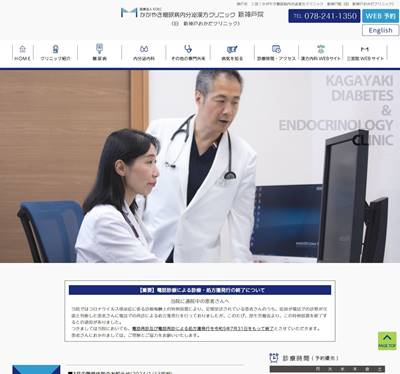The width and height of the screenshot is (400, 374).
Task: Open 診療時間・アクセス in the navigation
Action: pyautogui.click(x=276, y=53)
